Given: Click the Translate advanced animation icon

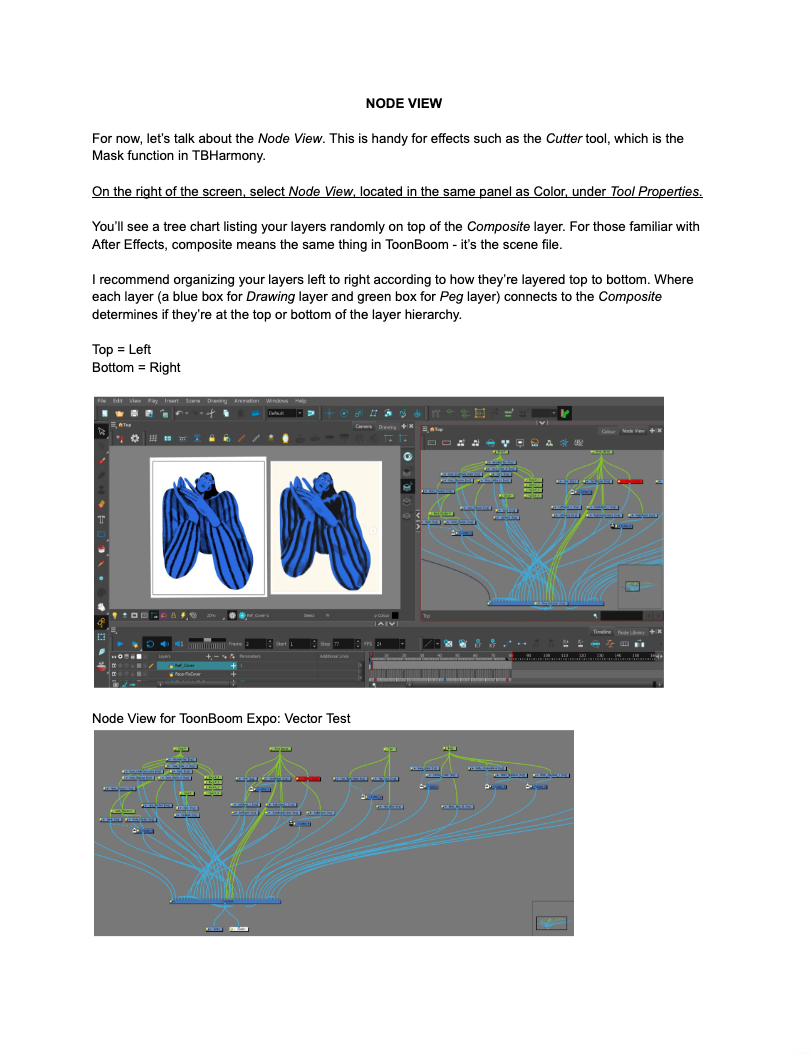Looking at the screenshot, I should click(329, 413).
